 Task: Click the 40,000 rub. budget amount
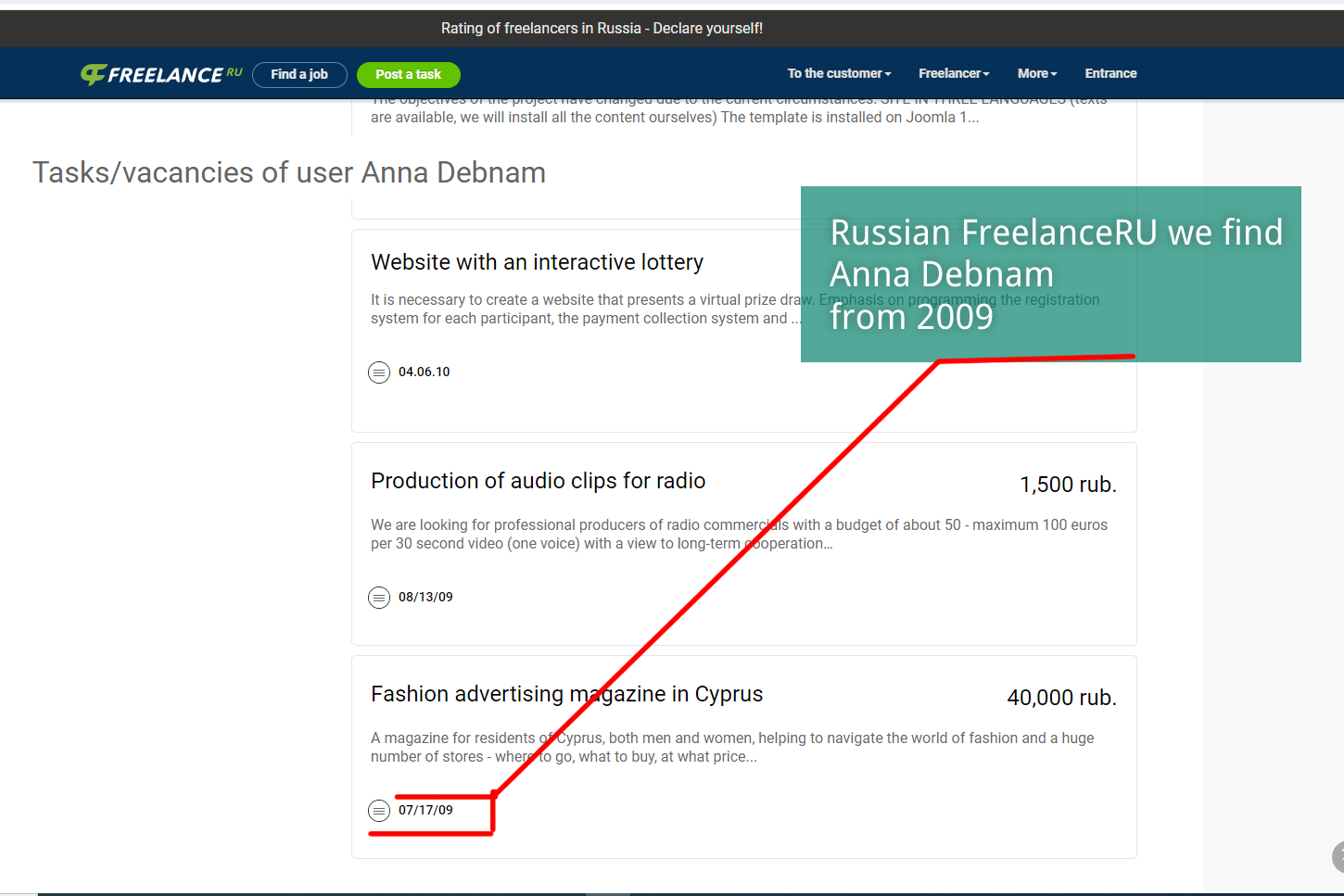(x=1061, y=698)
